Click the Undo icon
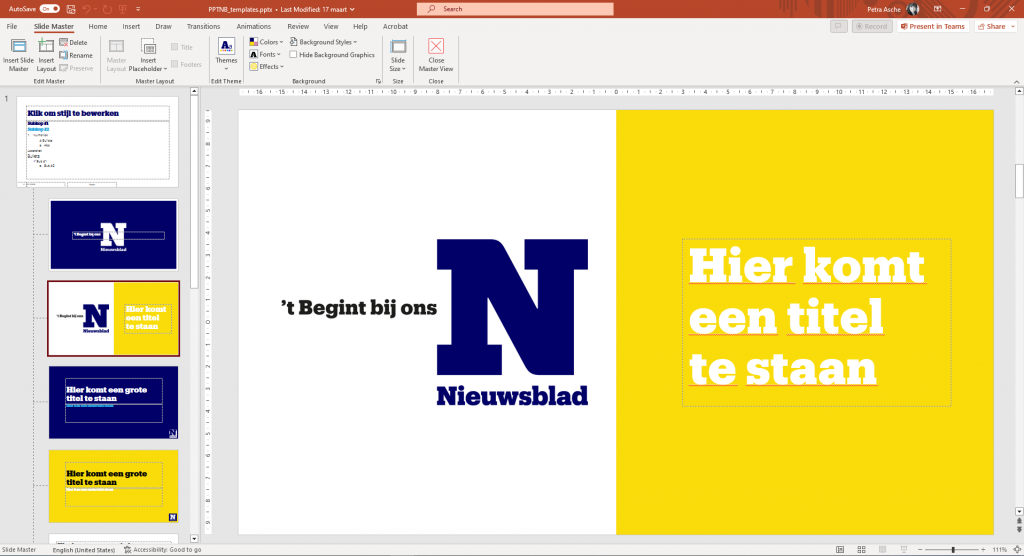The height and width of the screenshot is (556, 1024). 86,9
